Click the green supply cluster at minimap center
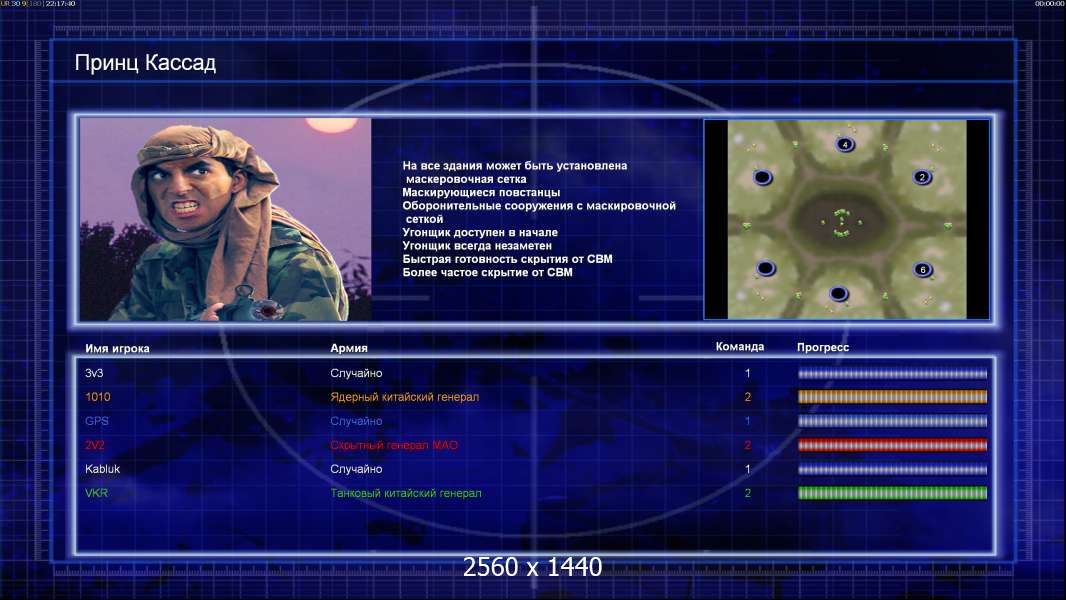This screenshot has height=600, width=1066. click(x=842, y=223)
